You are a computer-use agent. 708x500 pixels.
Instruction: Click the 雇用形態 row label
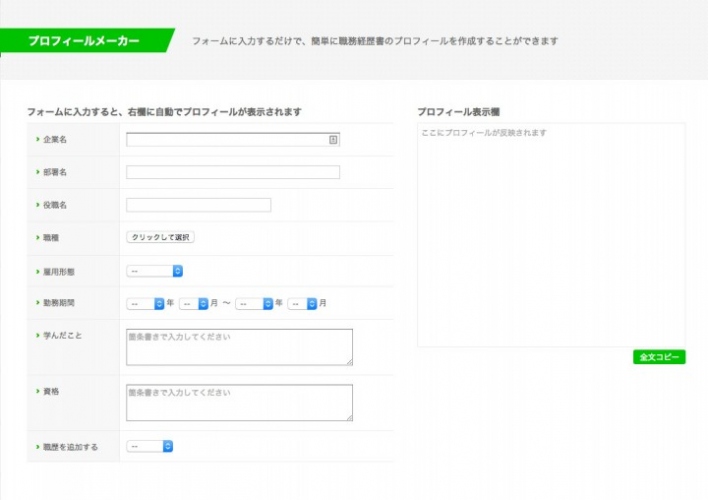point(59,272)
